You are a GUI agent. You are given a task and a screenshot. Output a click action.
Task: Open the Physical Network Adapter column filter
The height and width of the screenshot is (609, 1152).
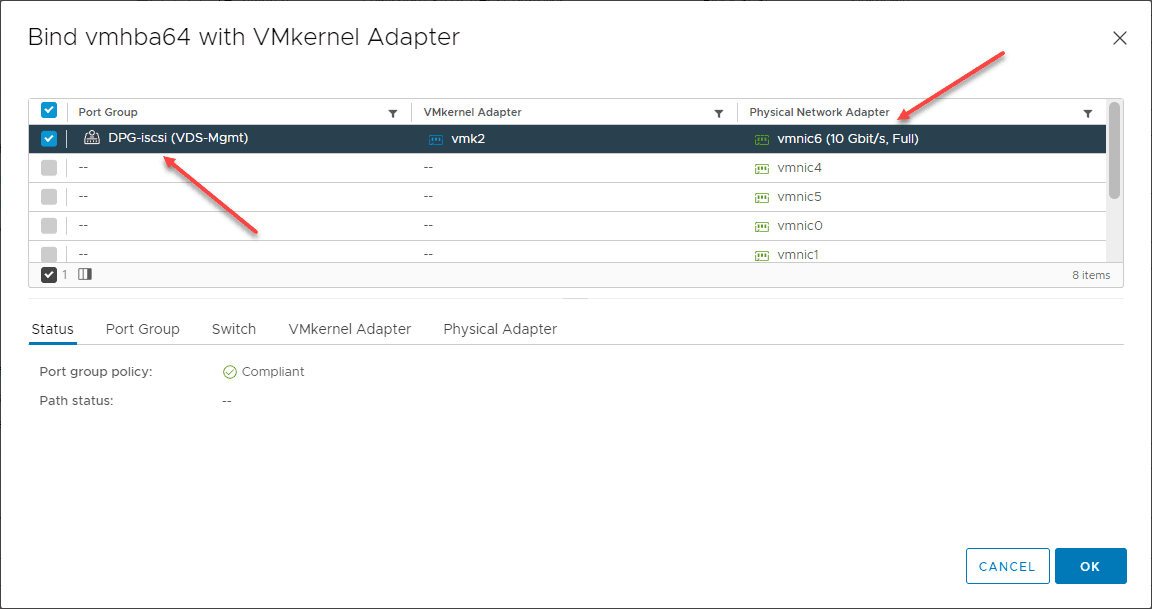click(1088, 113)
